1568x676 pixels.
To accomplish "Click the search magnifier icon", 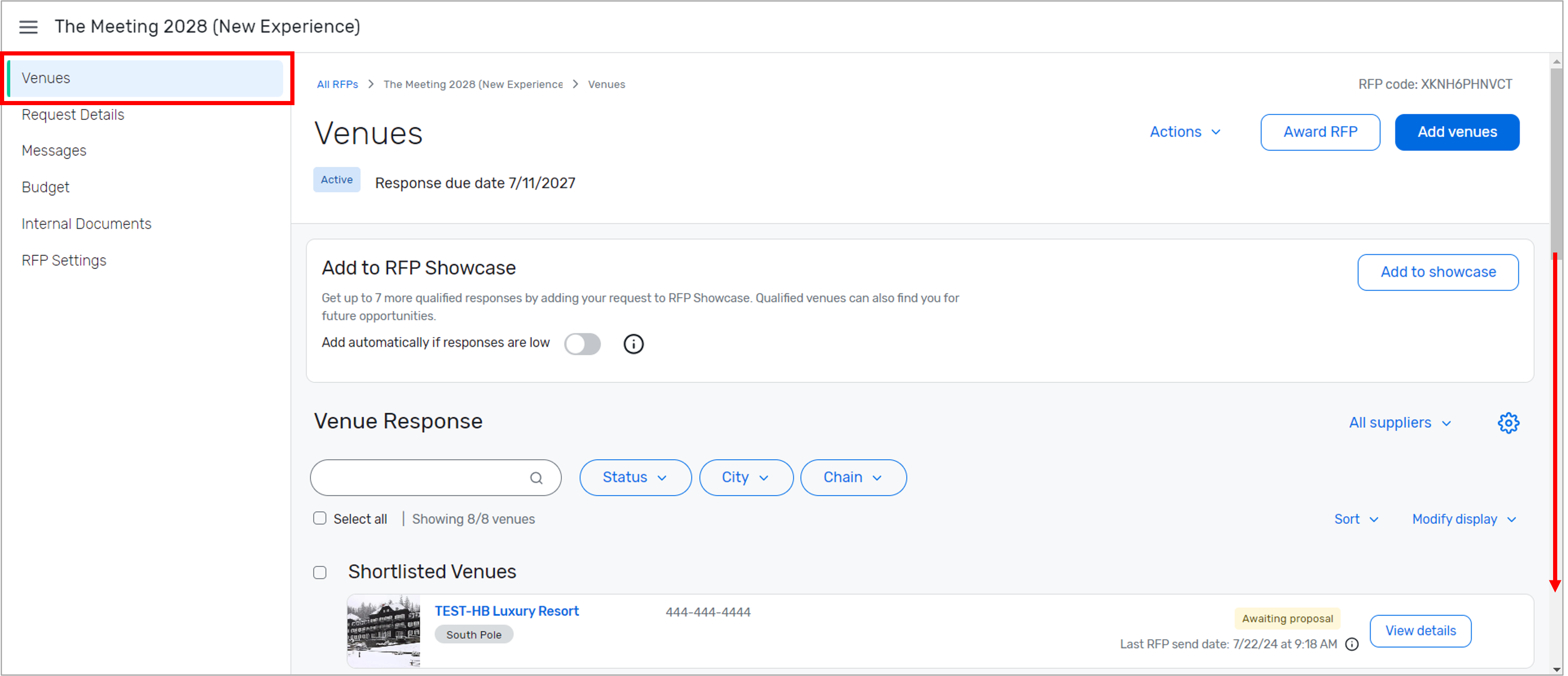I will 536,478.
